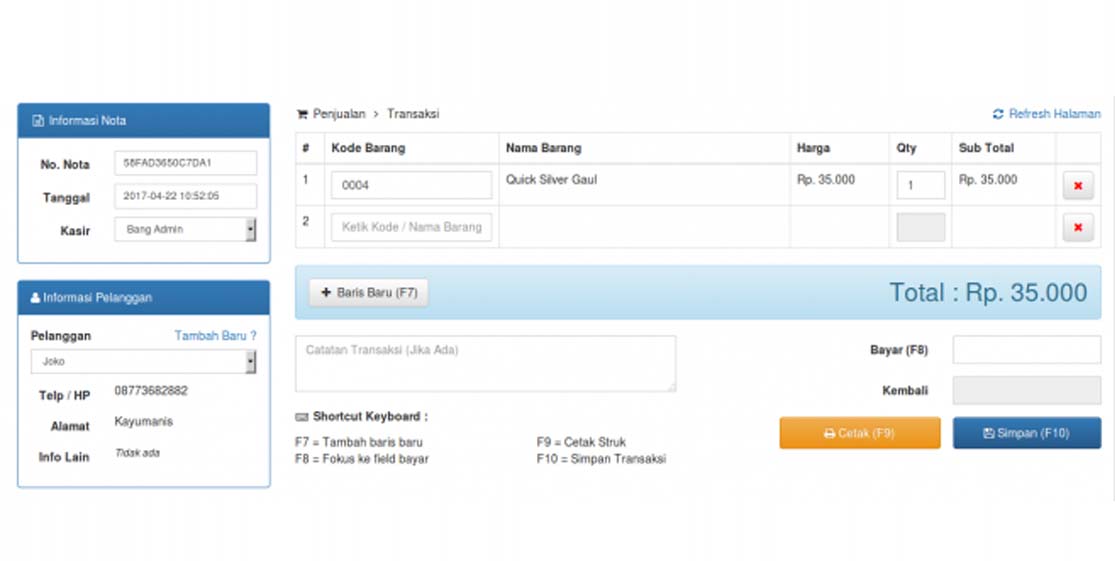Click the Qty field showing 1
1115x561 pixels.
pyautogui.click(x=920, y=186)
